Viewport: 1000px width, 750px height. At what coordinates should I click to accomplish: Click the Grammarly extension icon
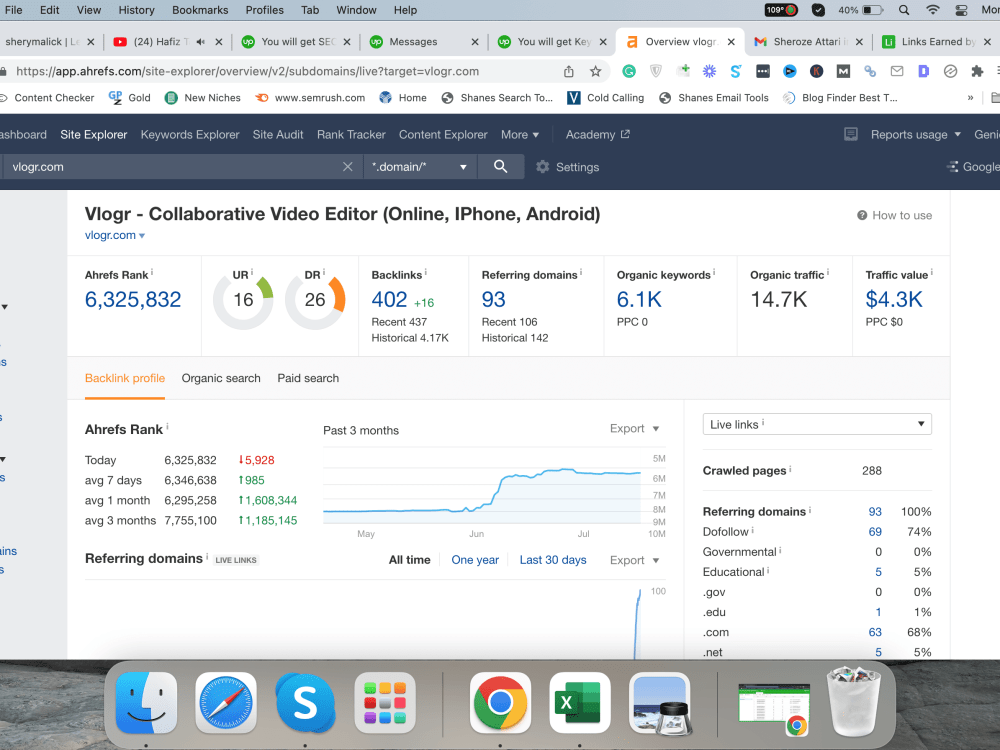coord(629,71)
